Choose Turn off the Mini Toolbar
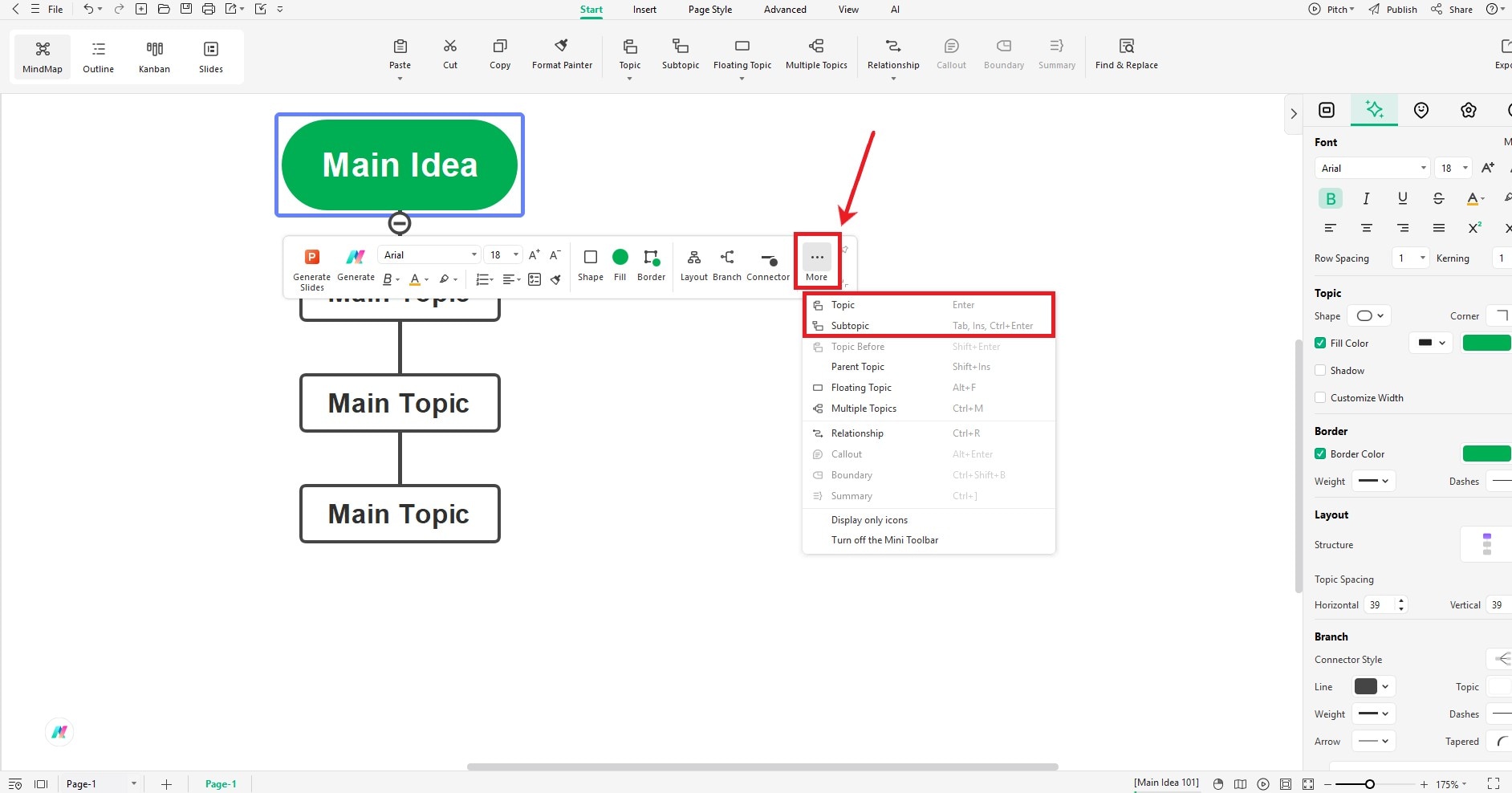The height and width of the screenshot is (793, 1512). (x=929, y=539)
